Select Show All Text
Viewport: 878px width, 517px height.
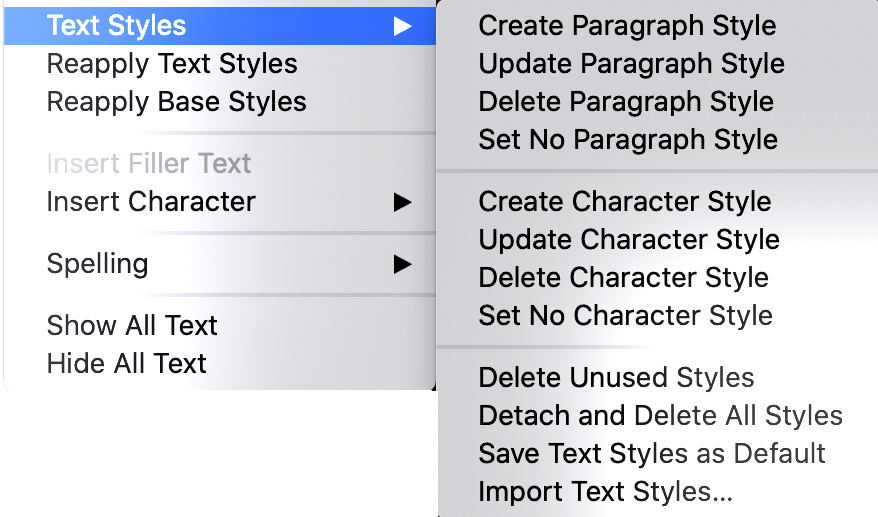click(x=132, y=326)
